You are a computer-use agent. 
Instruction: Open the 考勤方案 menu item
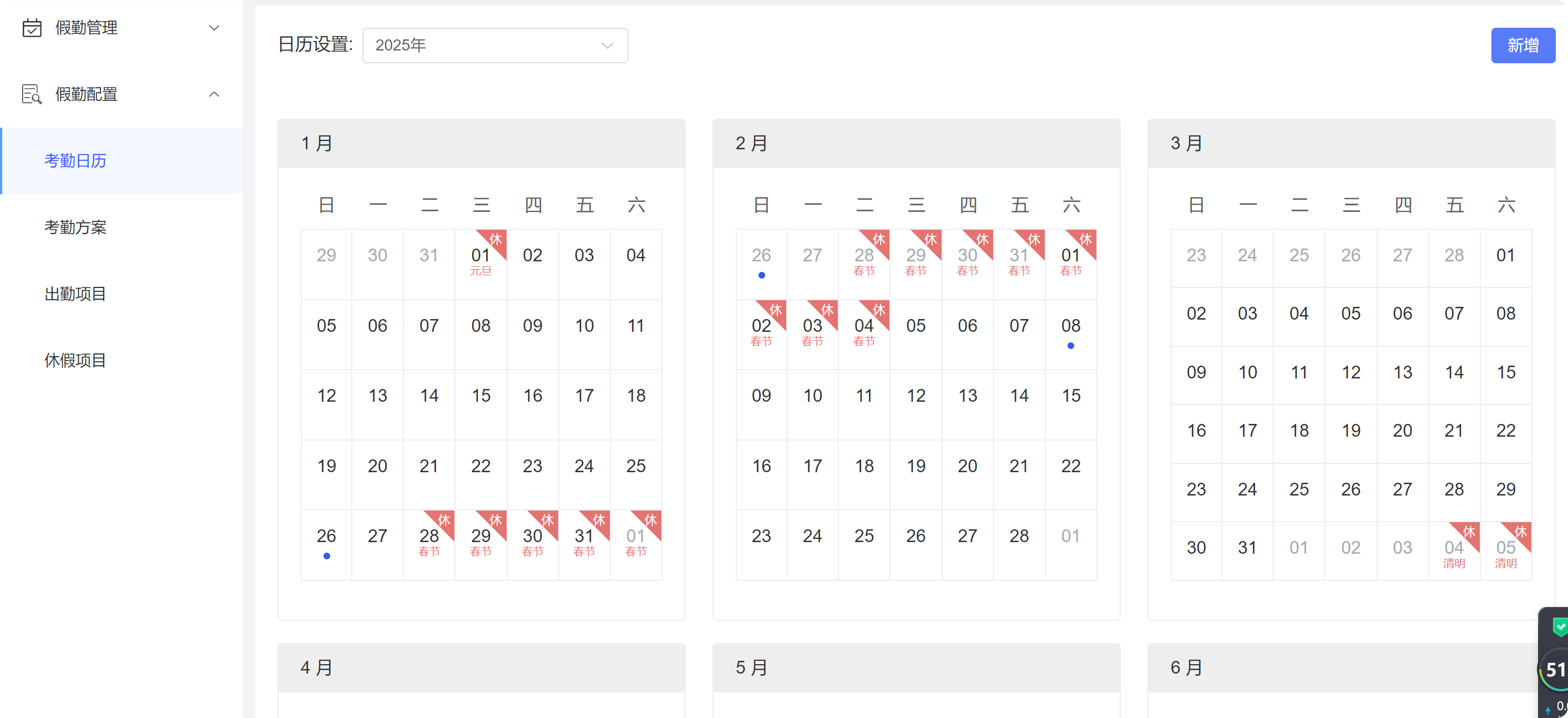pos(75,227)
